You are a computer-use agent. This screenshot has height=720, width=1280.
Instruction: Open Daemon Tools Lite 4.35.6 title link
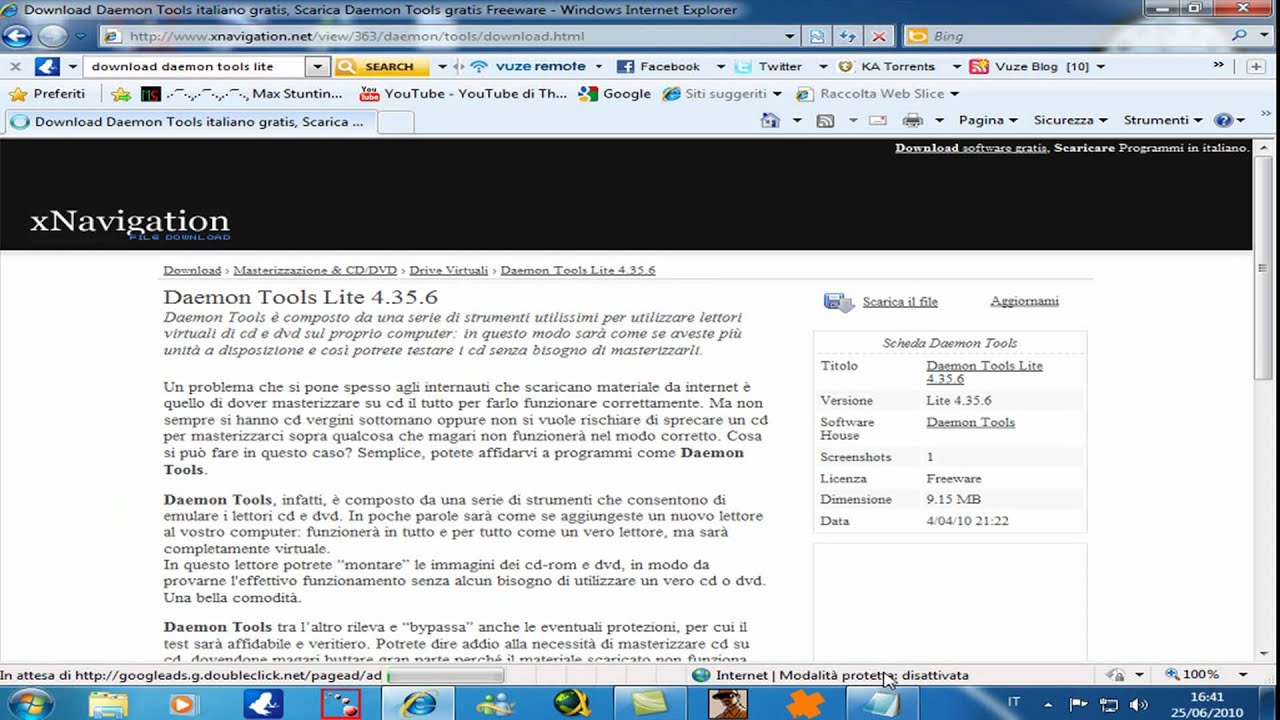point(984,372)
